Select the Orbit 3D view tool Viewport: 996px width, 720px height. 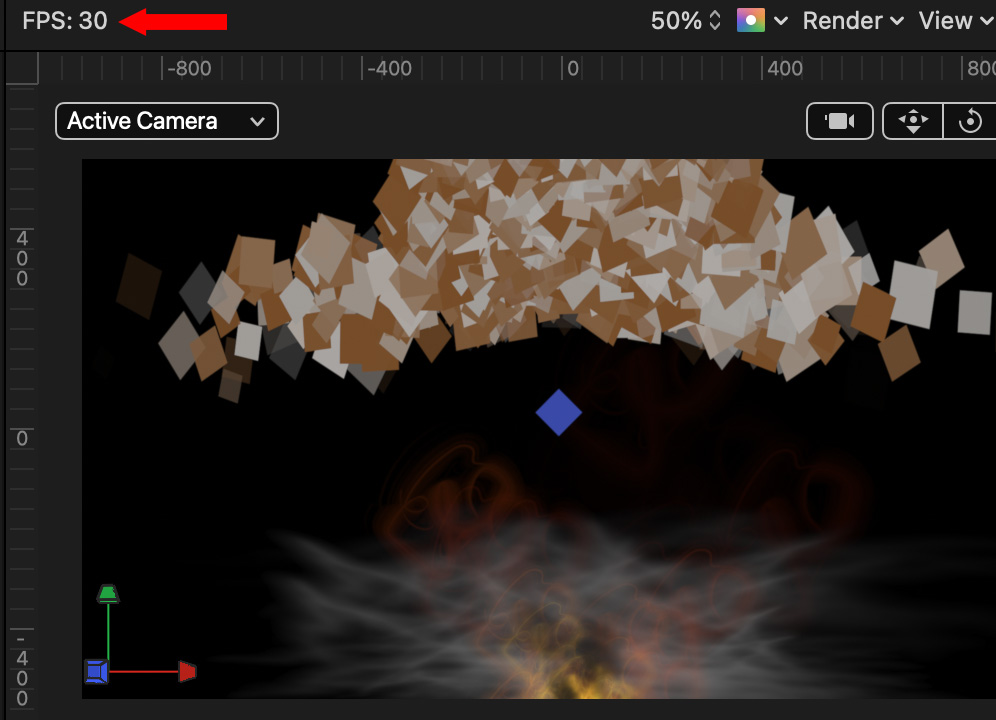(x=969, y=121)
